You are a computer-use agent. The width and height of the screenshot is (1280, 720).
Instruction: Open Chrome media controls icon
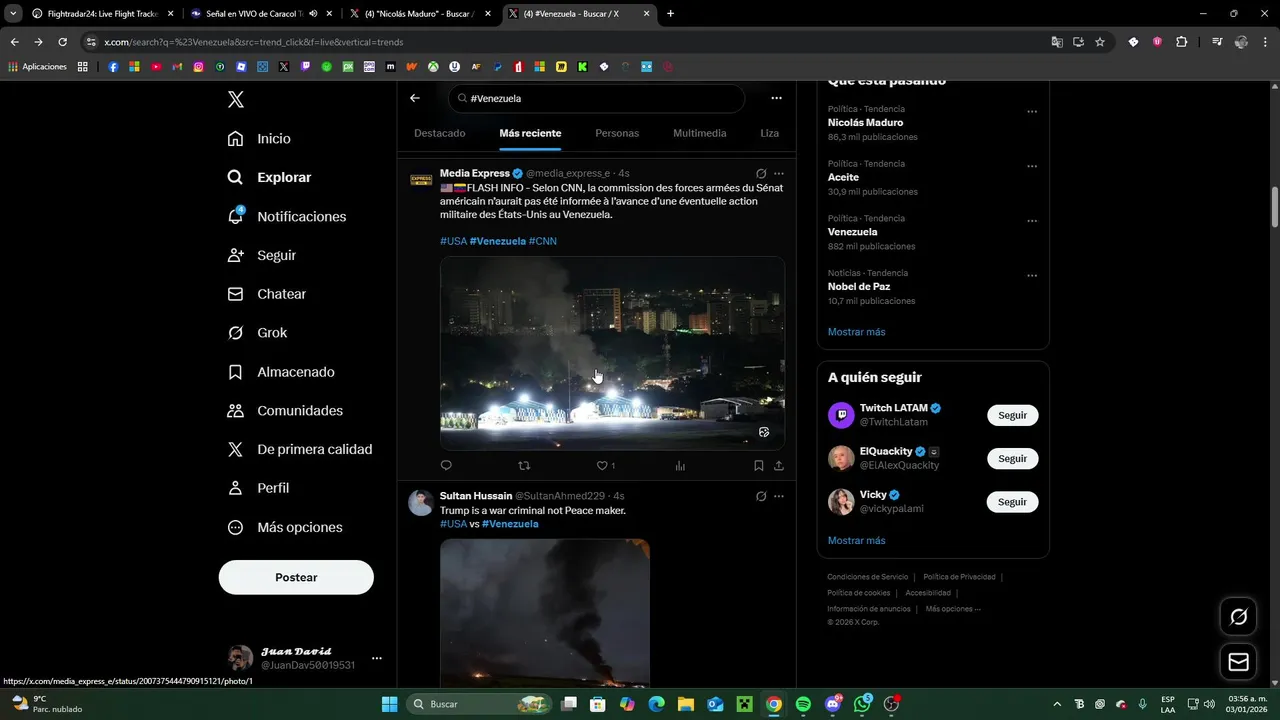click(1217, 42)
